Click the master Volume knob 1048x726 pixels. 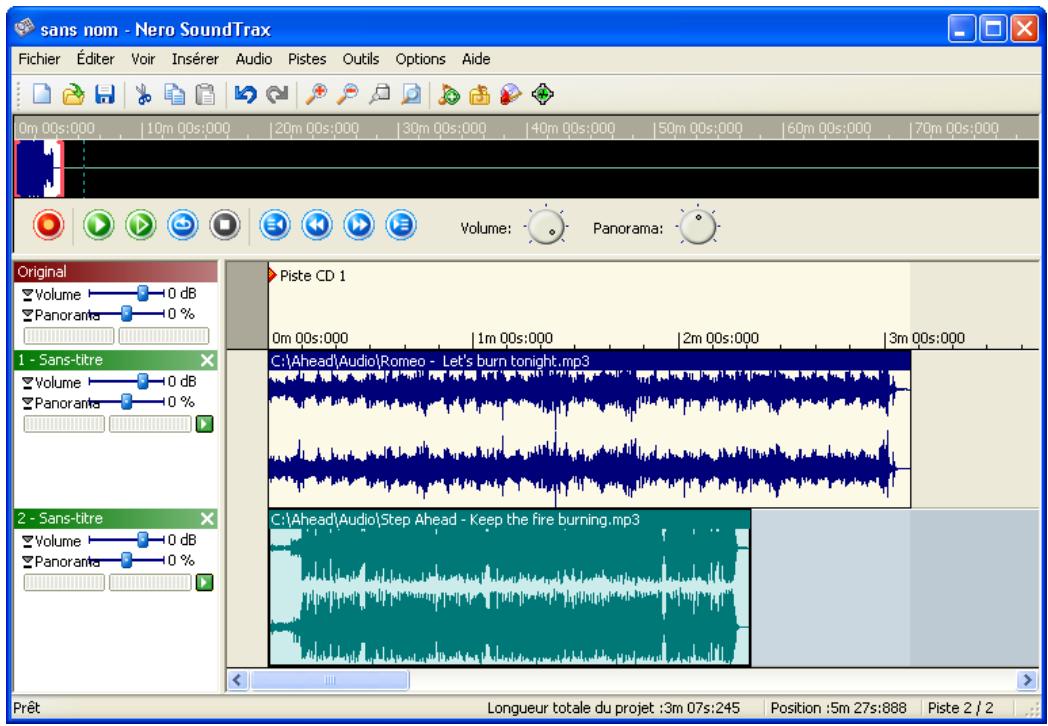click(546, 227)
